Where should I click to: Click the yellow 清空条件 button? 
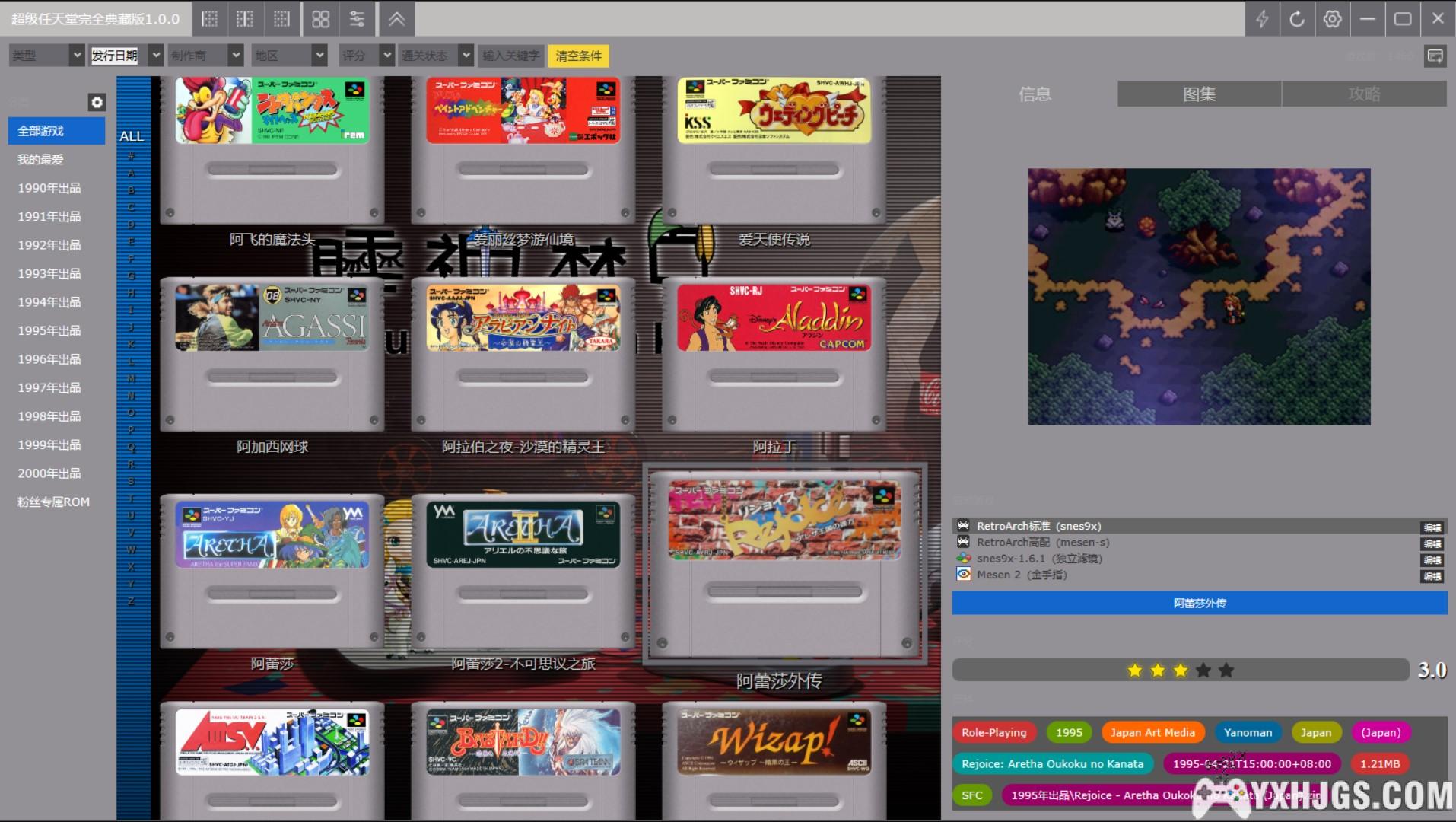coord(578,56)
